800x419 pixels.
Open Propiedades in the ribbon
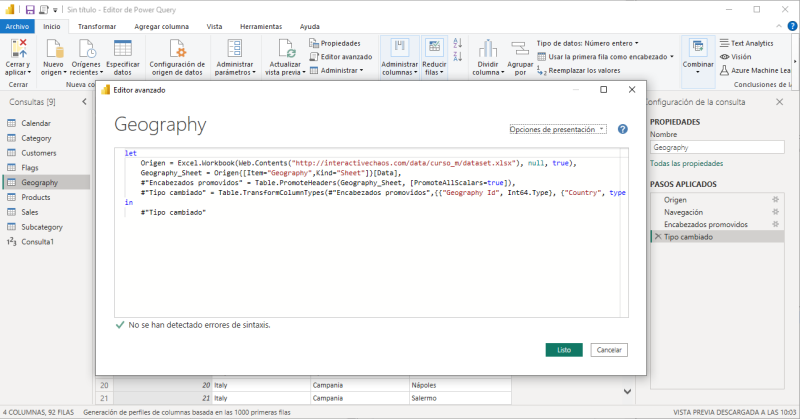point(335,43)
